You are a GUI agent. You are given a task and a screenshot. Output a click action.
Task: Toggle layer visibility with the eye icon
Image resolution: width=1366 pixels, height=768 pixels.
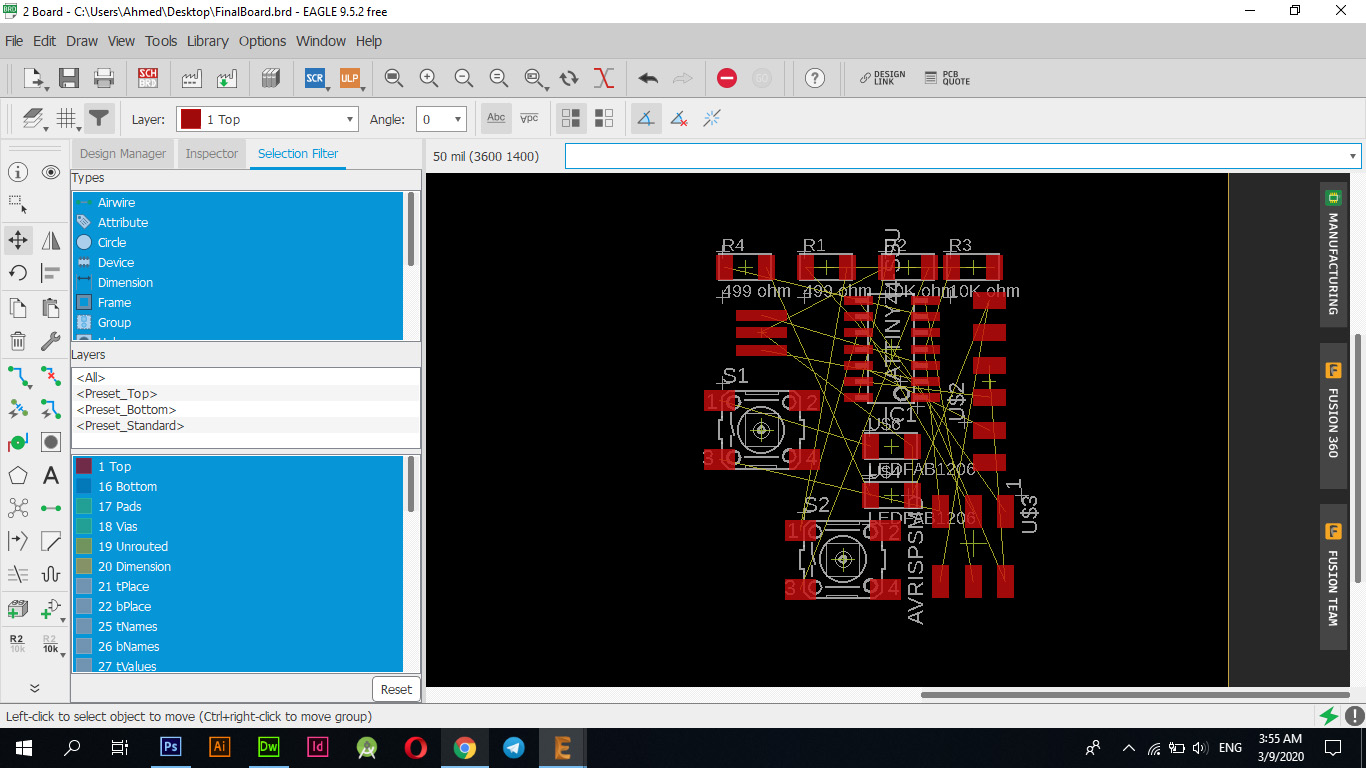51,172
